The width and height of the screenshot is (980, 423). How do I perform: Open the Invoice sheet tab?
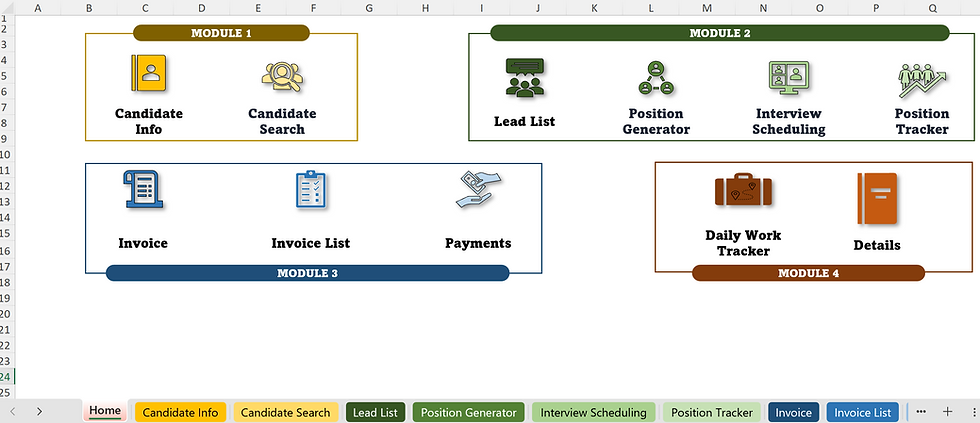coord(794,412)
